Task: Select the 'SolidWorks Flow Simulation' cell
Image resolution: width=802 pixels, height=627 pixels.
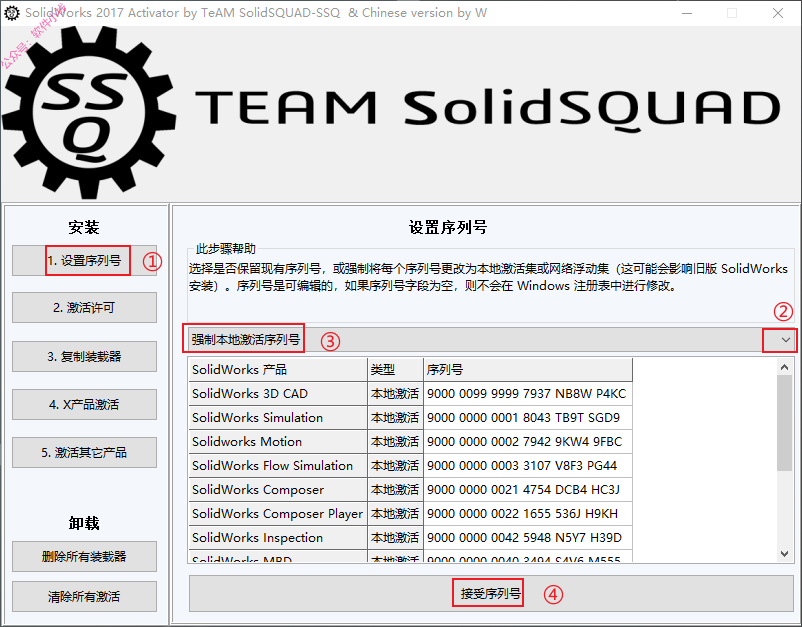Action: point(278,466)
